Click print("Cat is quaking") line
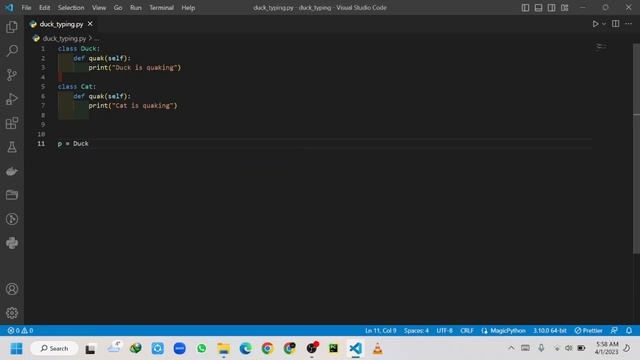The height and width of the screenshot is (360, 640). [x=133, y=106]
